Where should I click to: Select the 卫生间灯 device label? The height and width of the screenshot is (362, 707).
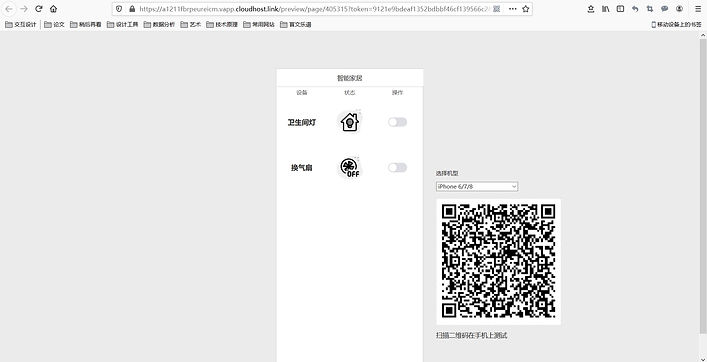pyautogui.click(x=302, y=122)
